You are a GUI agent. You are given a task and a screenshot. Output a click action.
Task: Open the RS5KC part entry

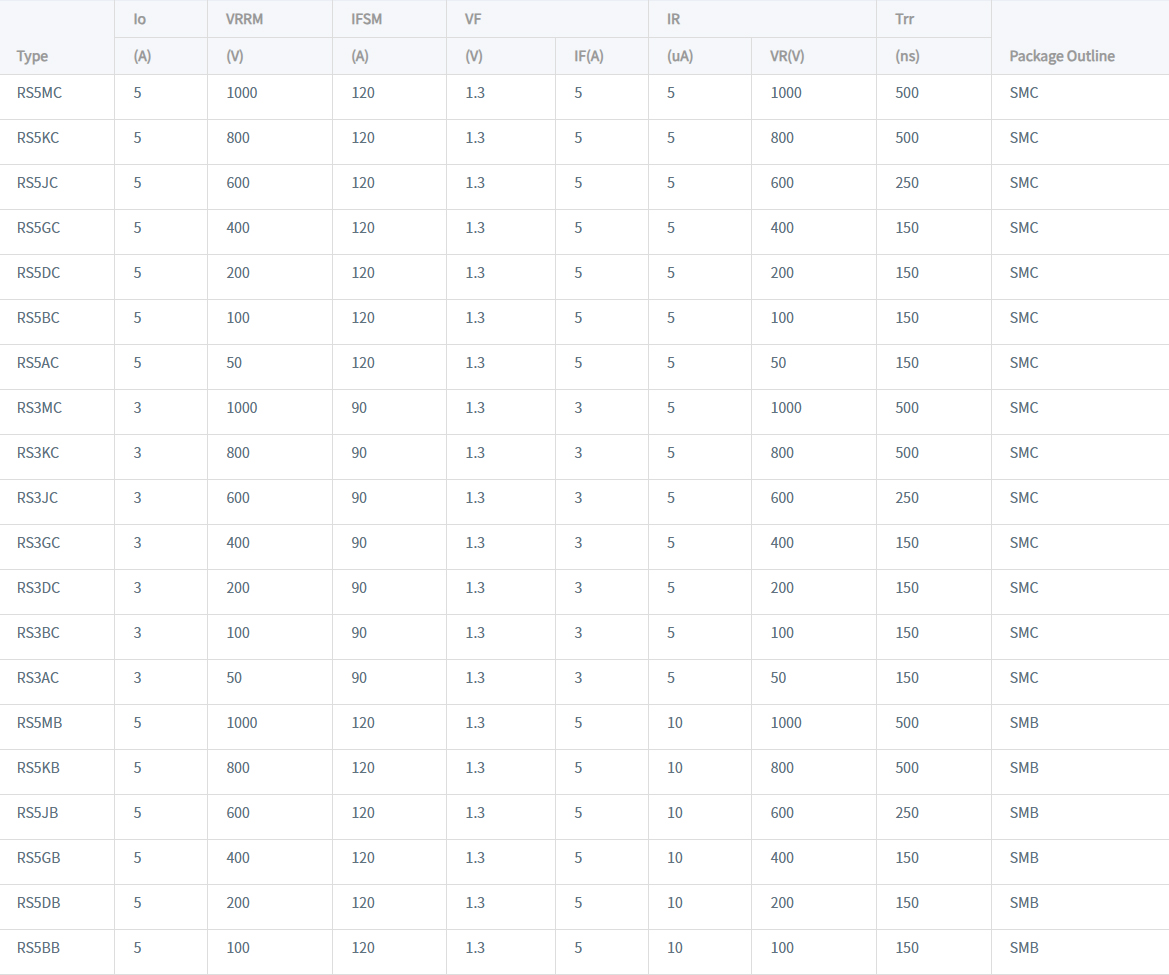tap(38, 138)
